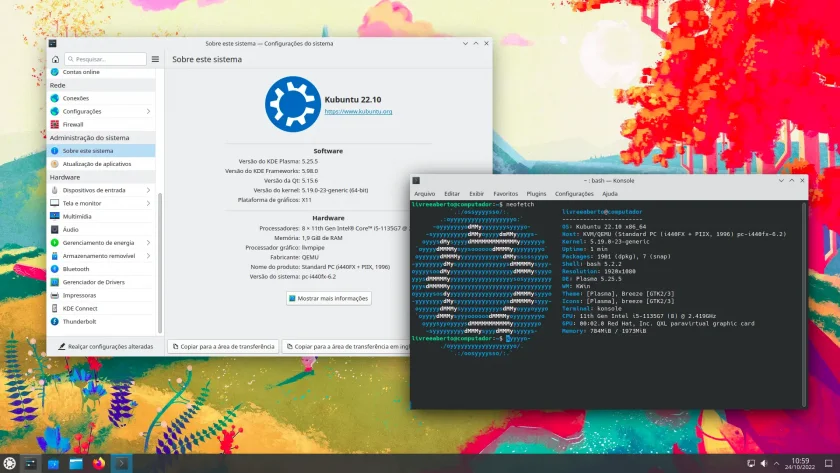Open Arquivo menu in Konsole
The width and height of the screenshot is (840, 473).
[424, 194]
